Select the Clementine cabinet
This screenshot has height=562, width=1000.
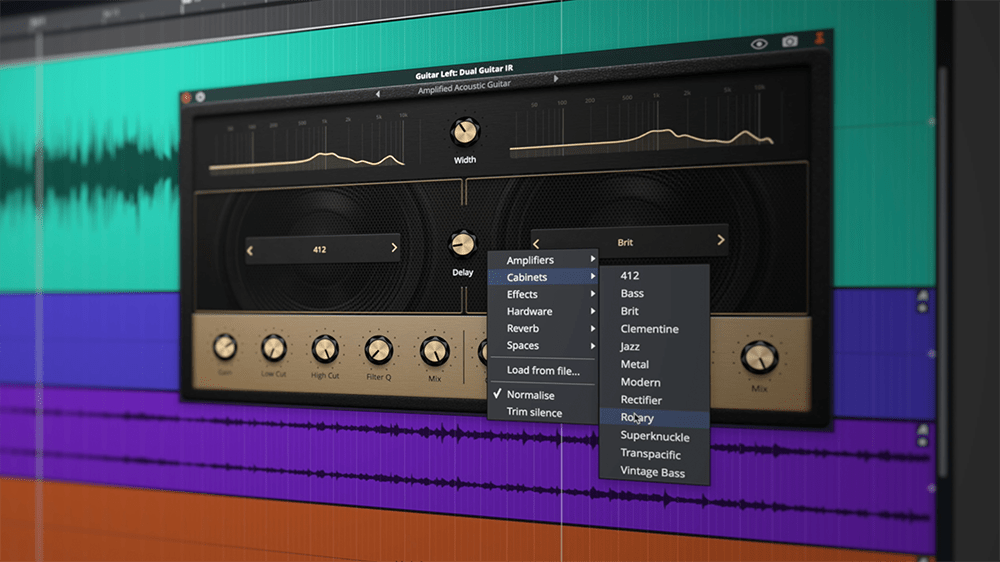point(649,328)
